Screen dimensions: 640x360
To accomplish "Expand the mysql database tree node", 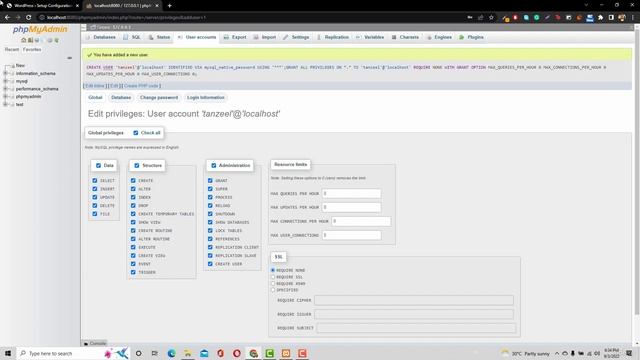I will [5, 81].
